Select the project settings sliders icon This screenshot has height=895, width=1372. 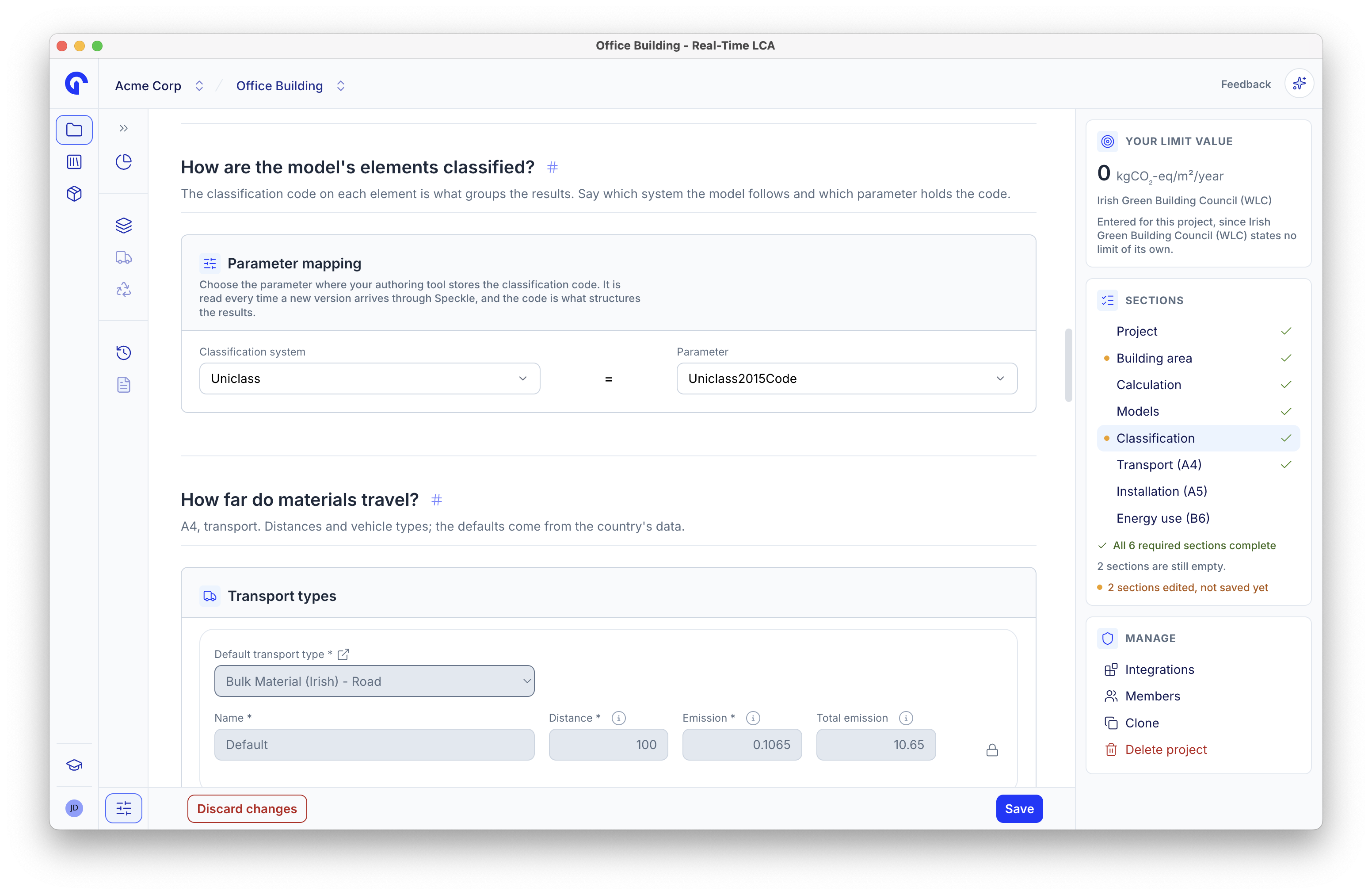[123, 808]
